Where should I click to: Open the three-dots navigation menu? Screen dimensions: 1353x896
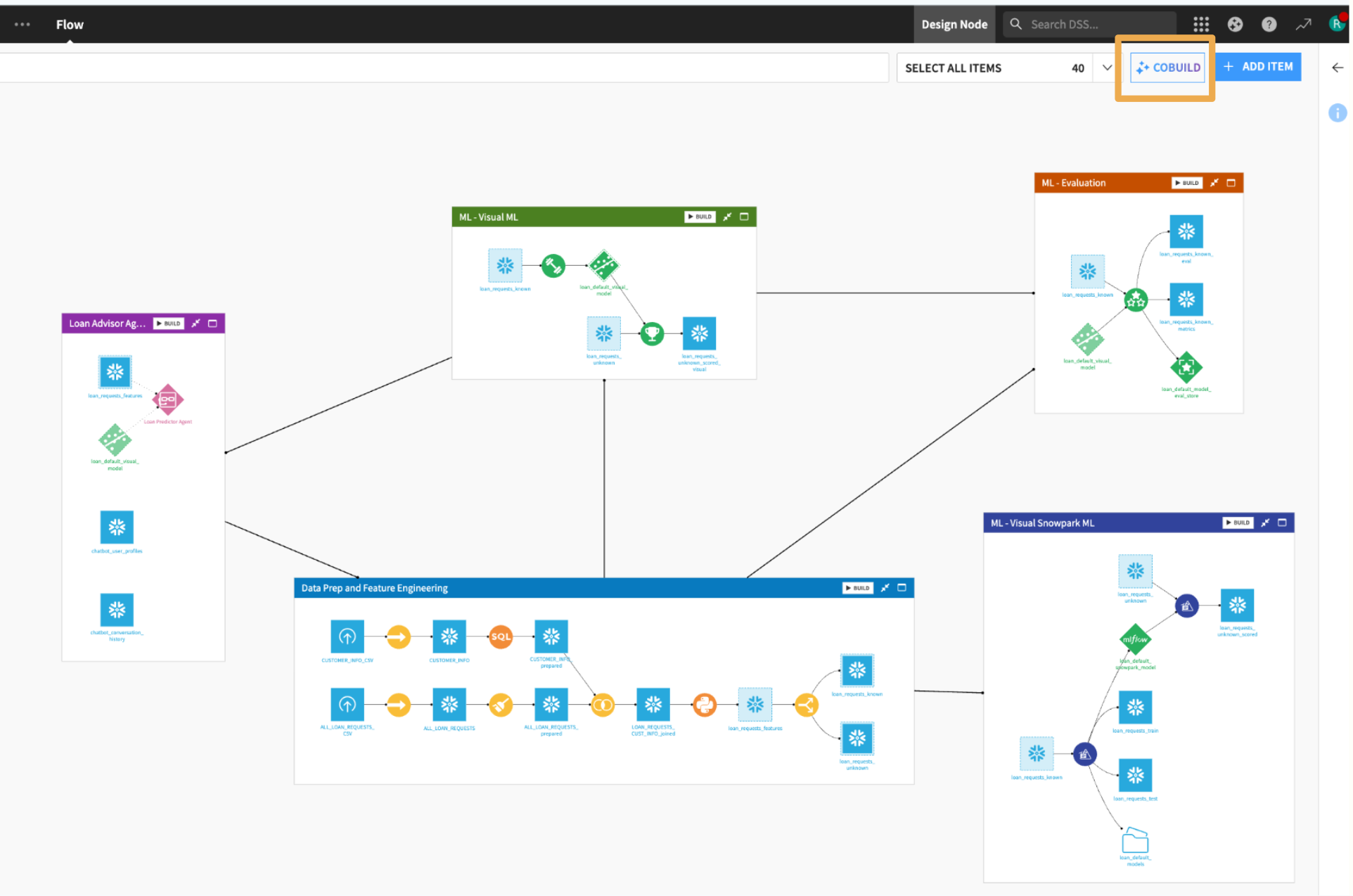tap(23, 25)
